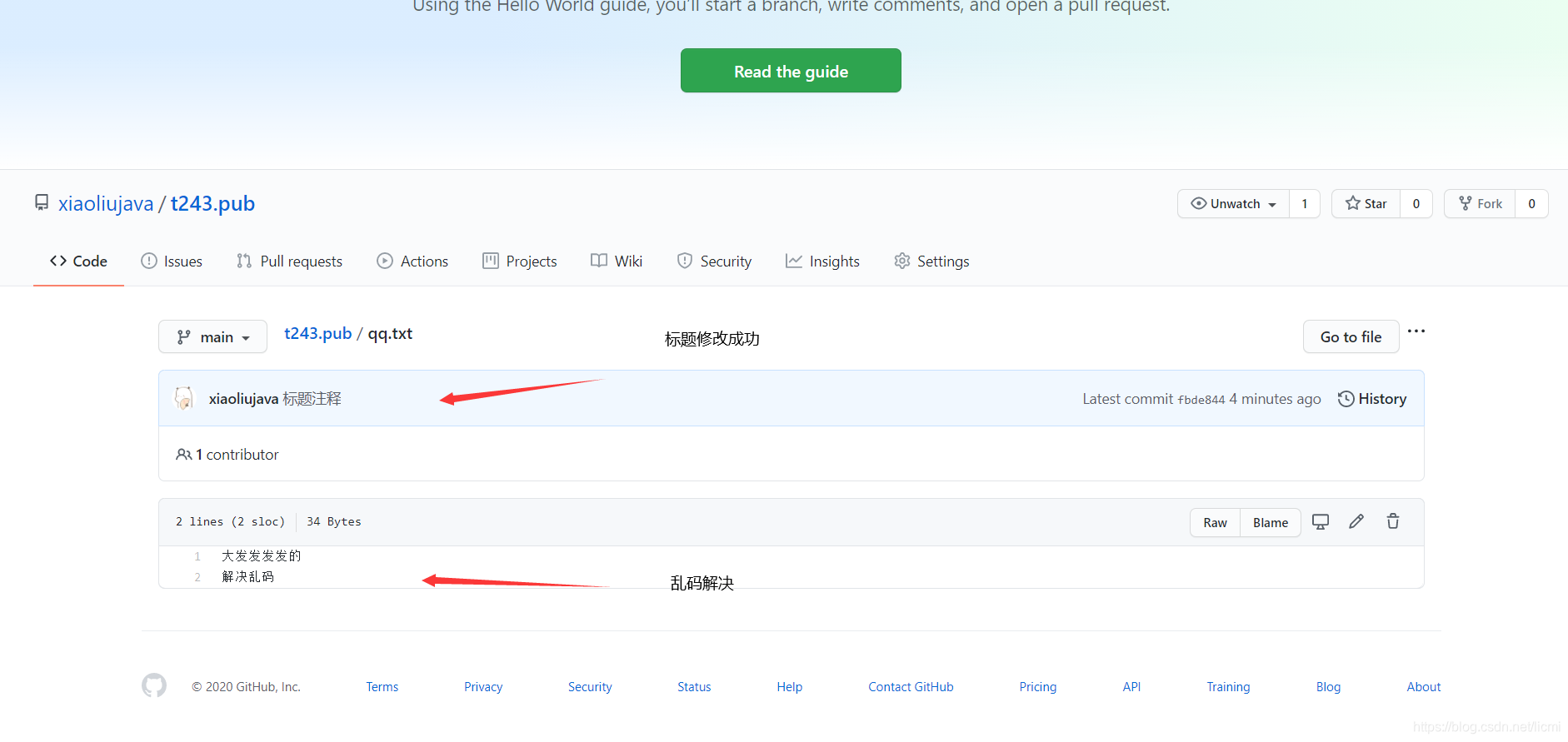Click line number 2 in qq.txt
Image resolution: width=1568 pixels, height=742 pixels.
pyautogui.click(x=197, y=577)
